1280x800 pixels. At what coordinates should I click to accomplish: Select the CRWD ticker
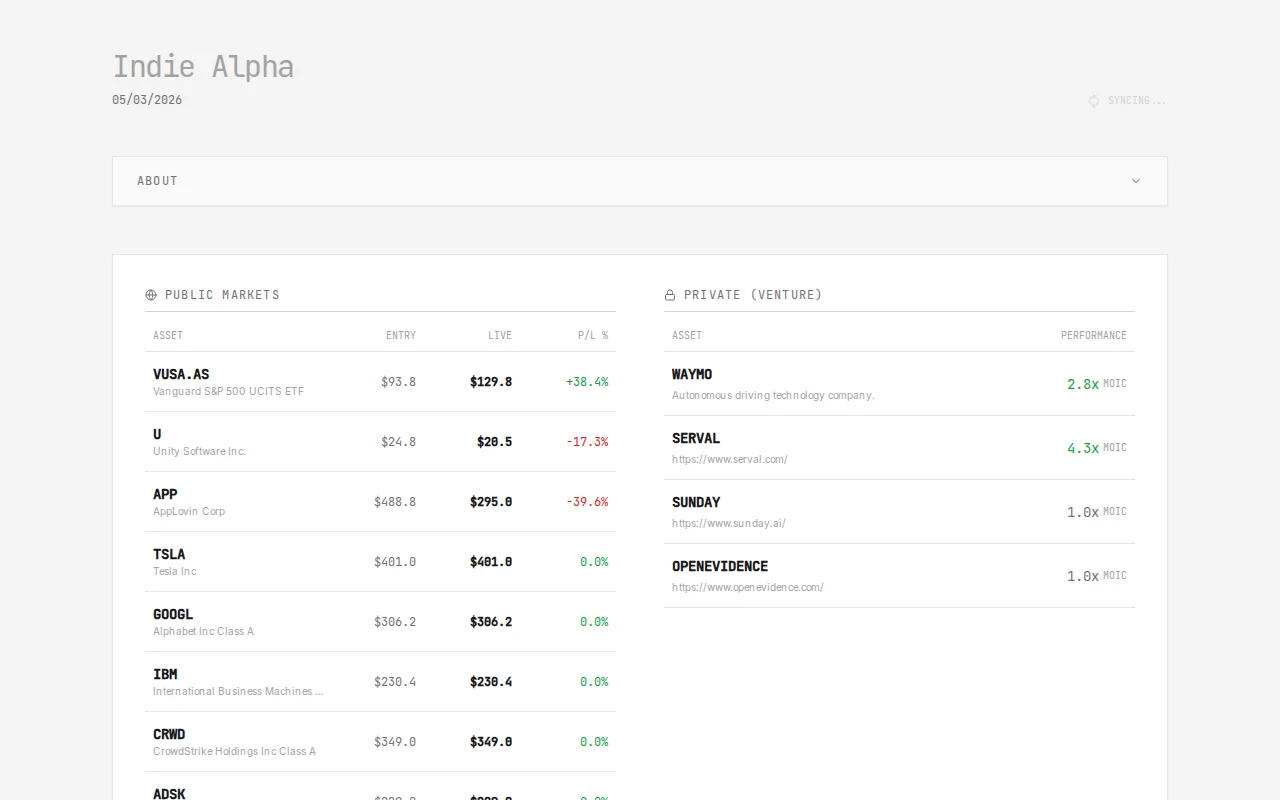(x=169, y=734)
